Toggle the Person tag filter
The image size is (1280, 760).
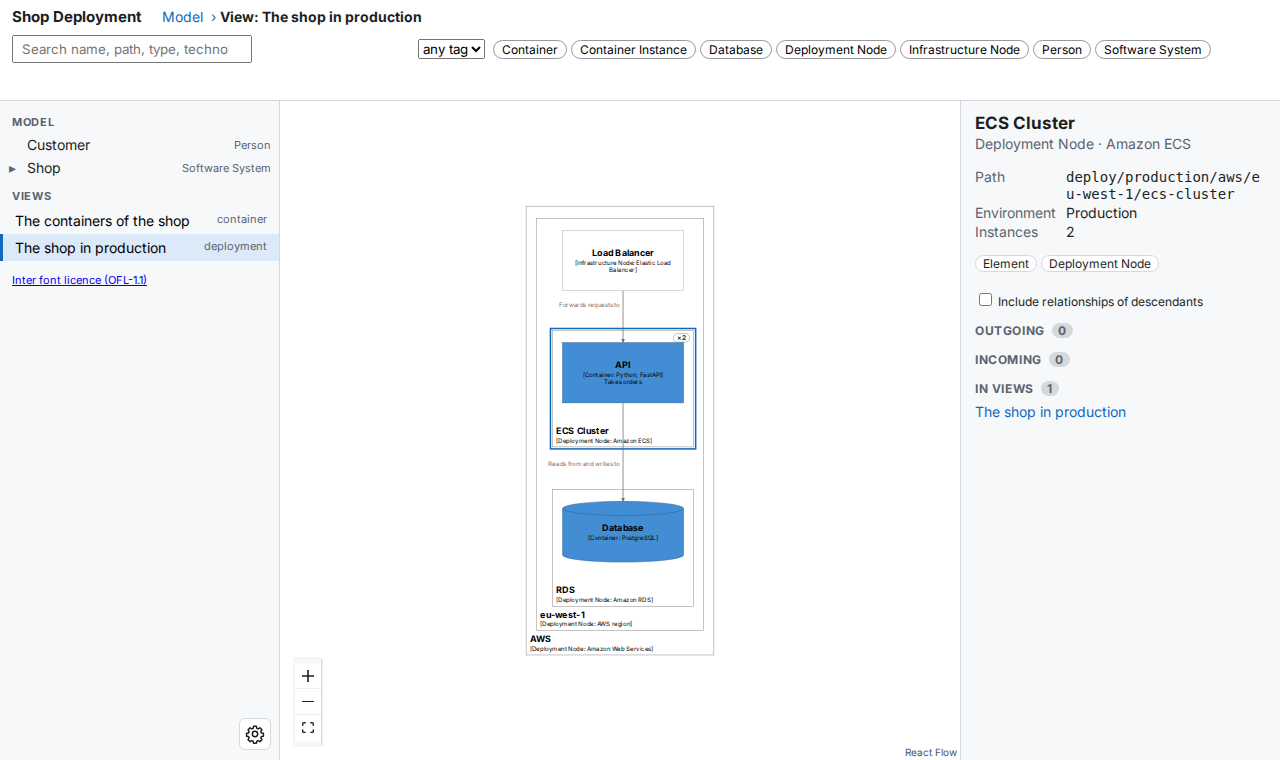[1062, 49]
